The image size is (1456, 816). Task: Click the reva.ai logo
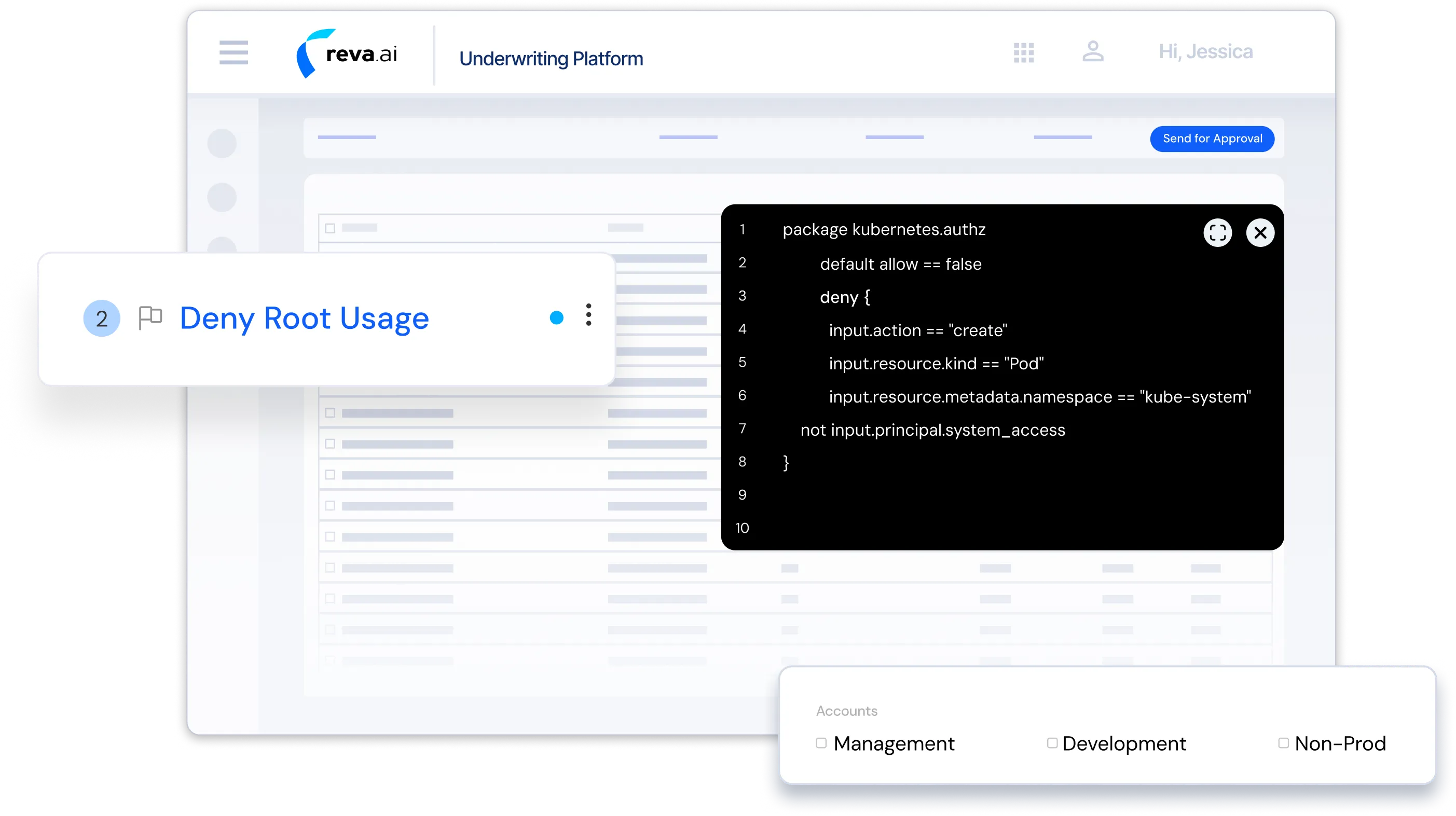point(347,53)
